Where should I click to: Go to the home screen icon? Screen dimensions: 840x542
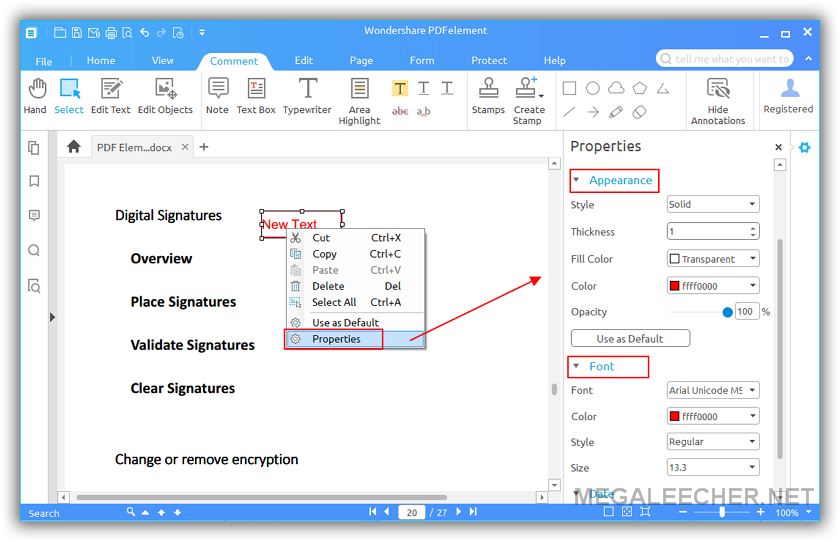tap(74, 147)
